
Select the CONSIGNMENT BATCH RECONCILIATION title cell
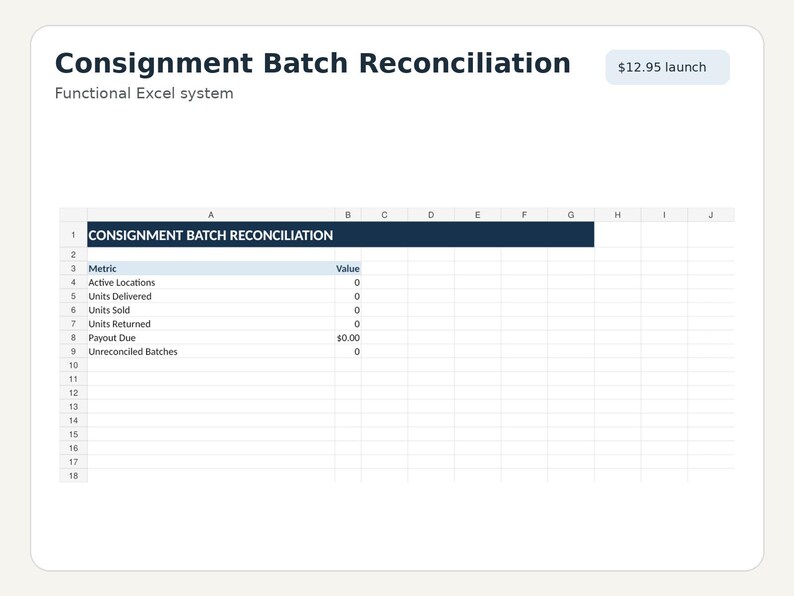coord(340,234)
